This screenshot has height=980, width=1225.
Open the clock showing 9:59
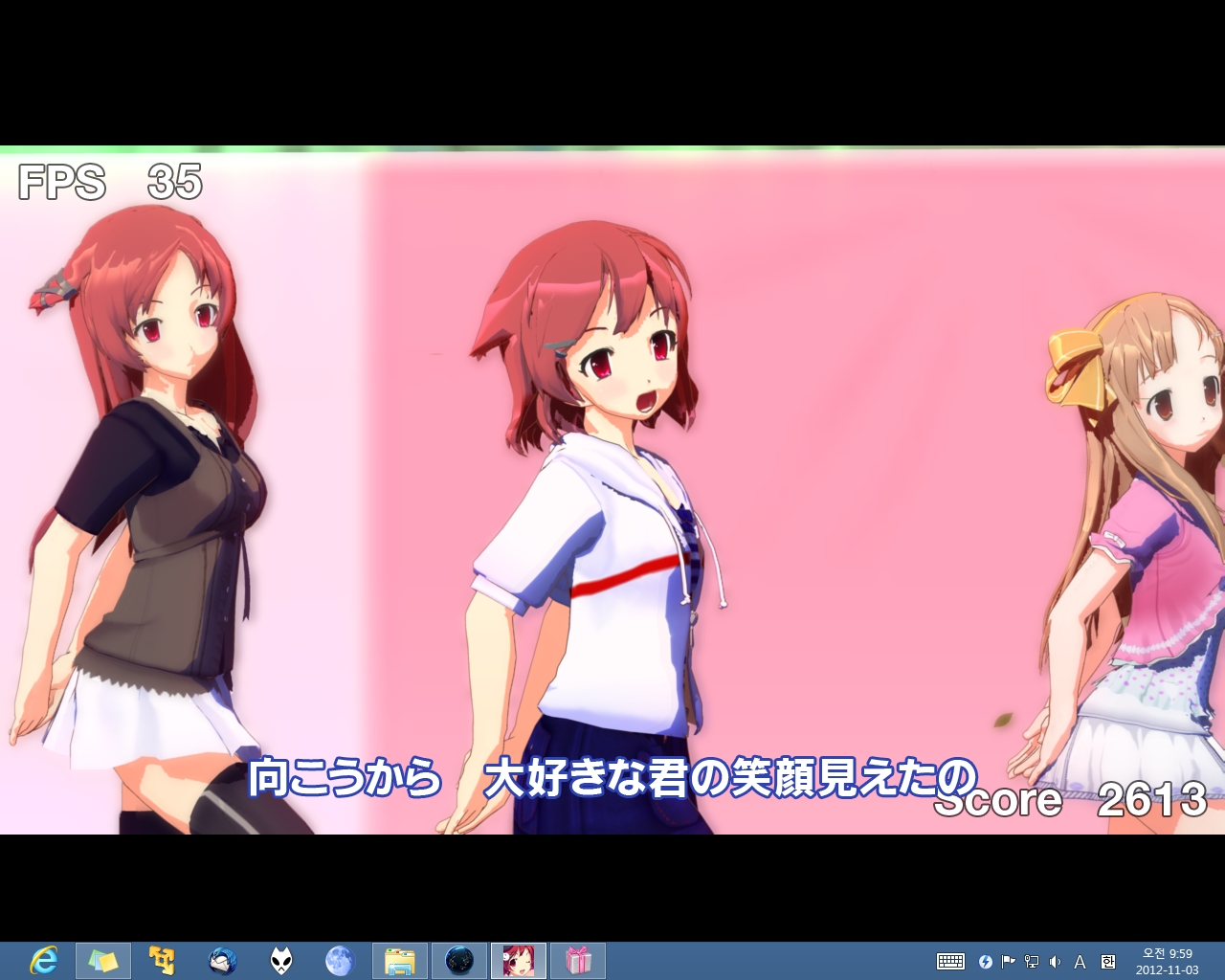[1167, 961]
